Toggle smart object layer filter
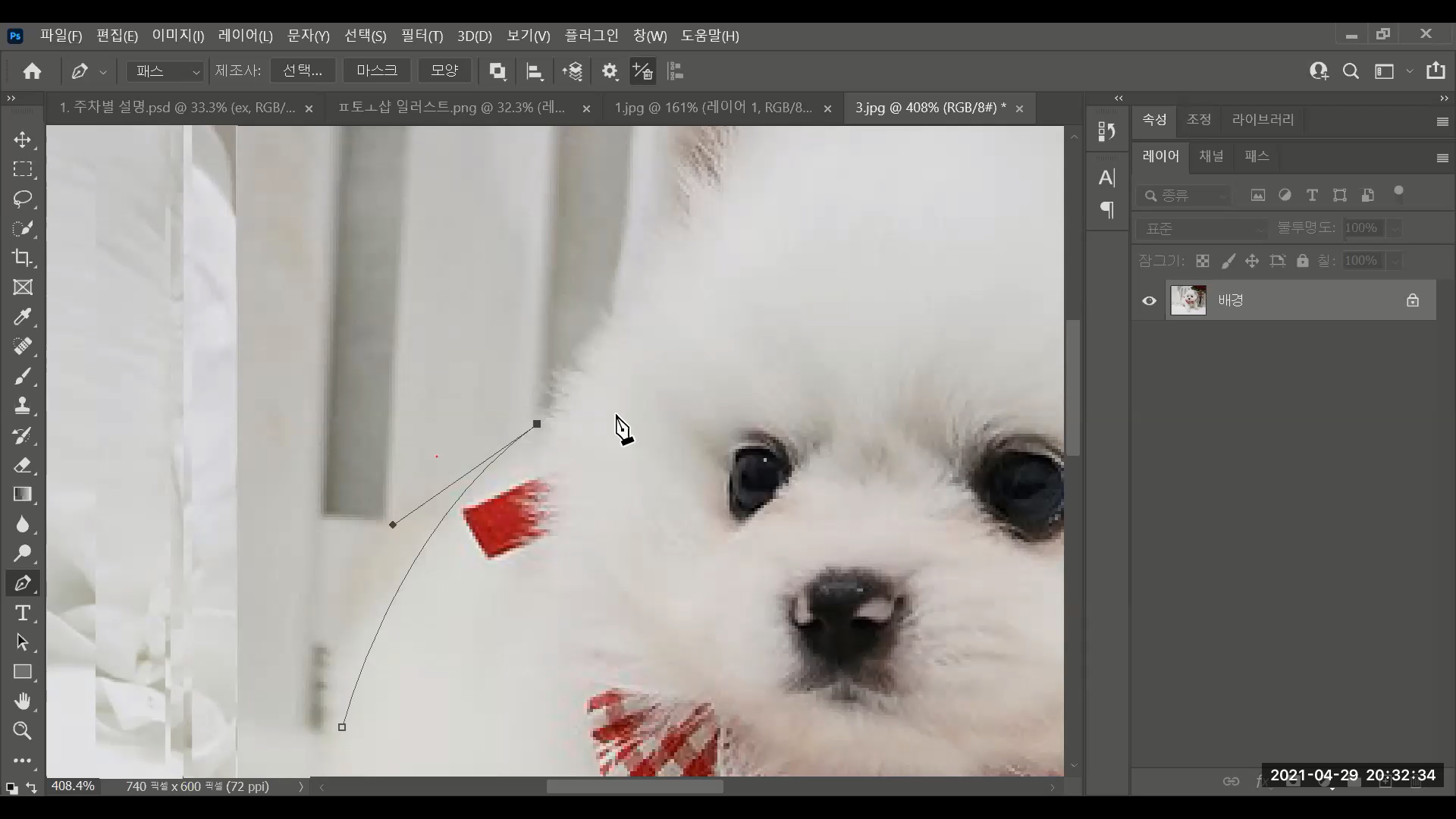The height and width of the screenshot is (819, 1456). tap(1368, 195)
